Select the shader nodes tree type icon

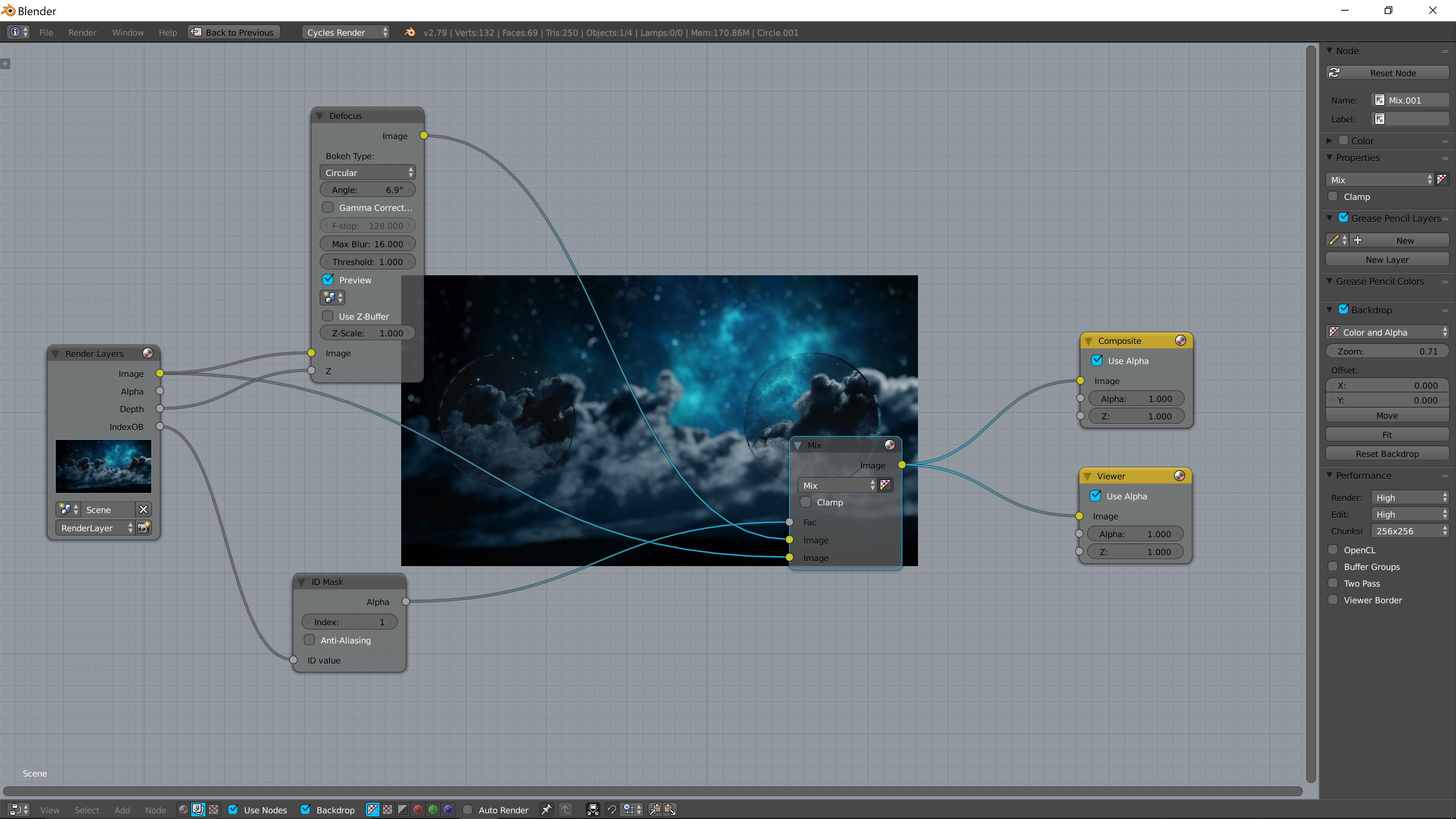tap(182, 810)
